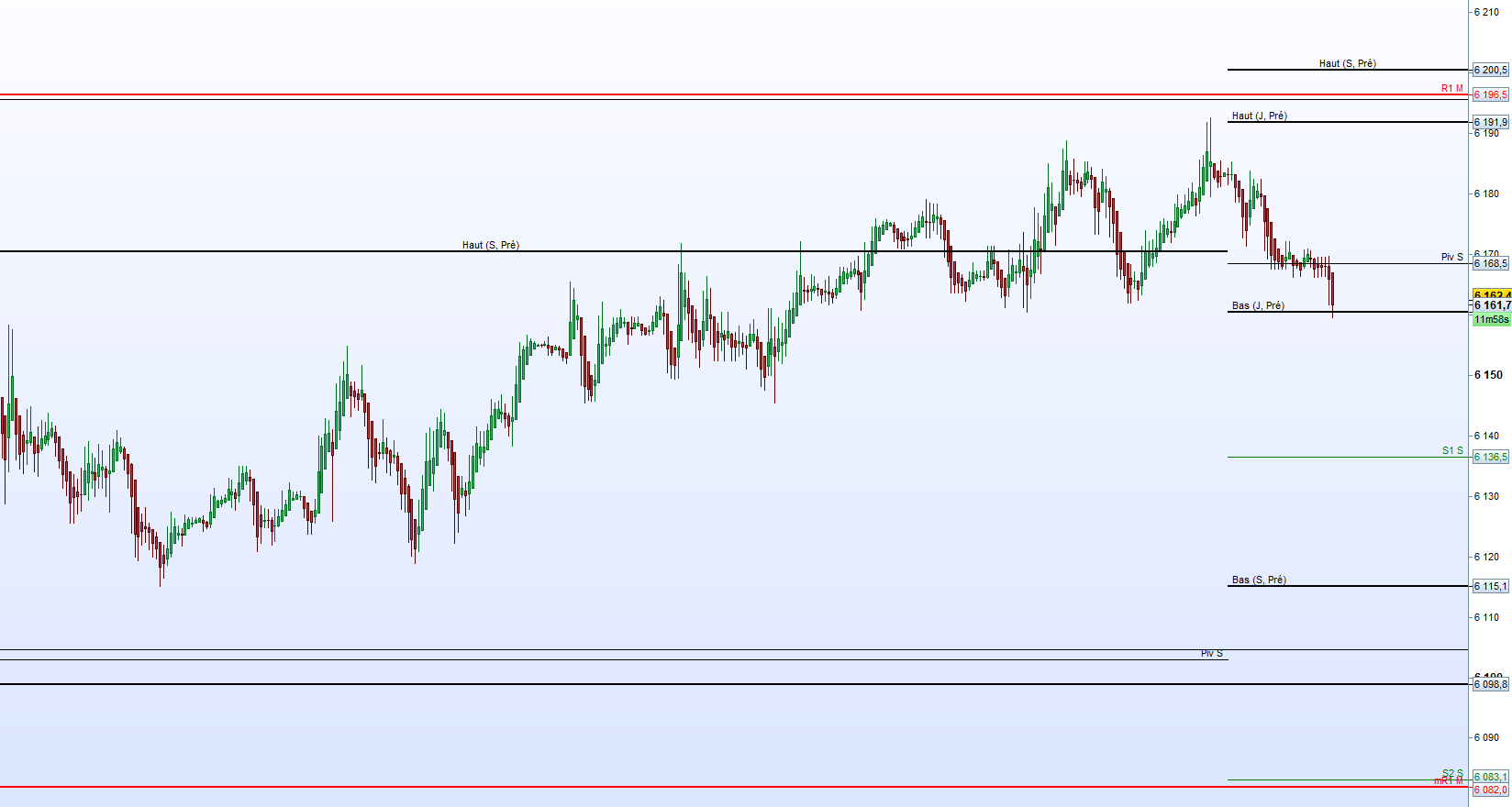The image size is (1512, 807).
Task: Select the 6 168,5 pivot price tag
Action: (1490, 263)
